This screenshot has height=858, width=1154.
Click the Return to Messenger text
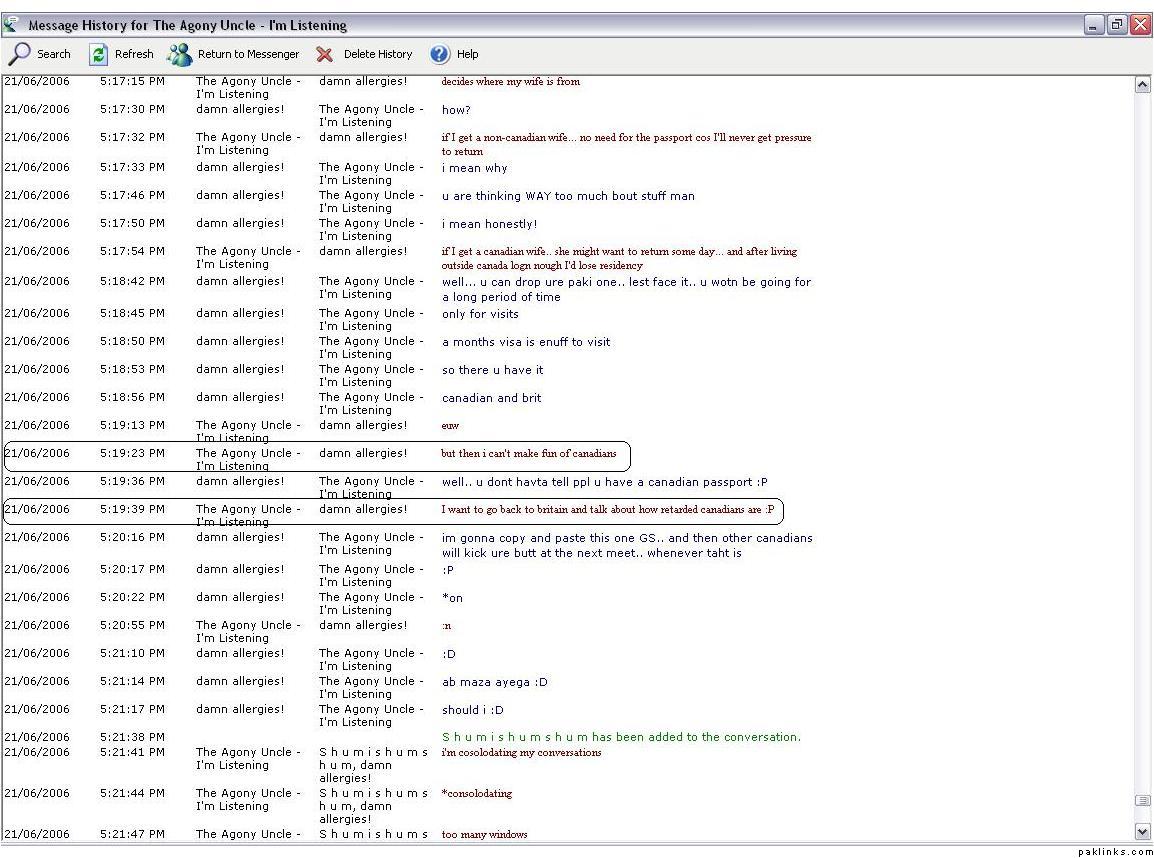248,54
